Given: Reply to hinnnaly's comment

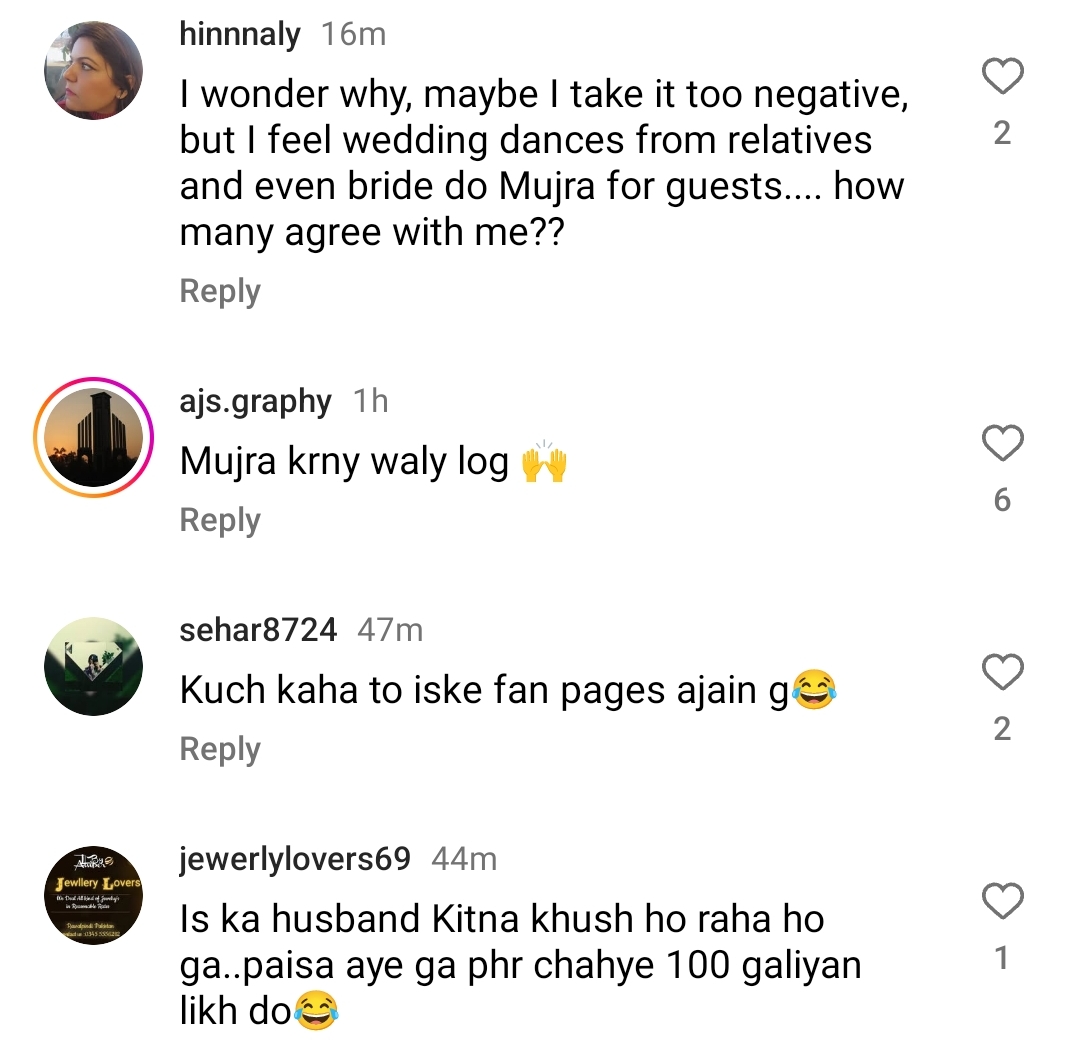Looking at the screenshot, I should pyautogui.click(x=220, y=291).
